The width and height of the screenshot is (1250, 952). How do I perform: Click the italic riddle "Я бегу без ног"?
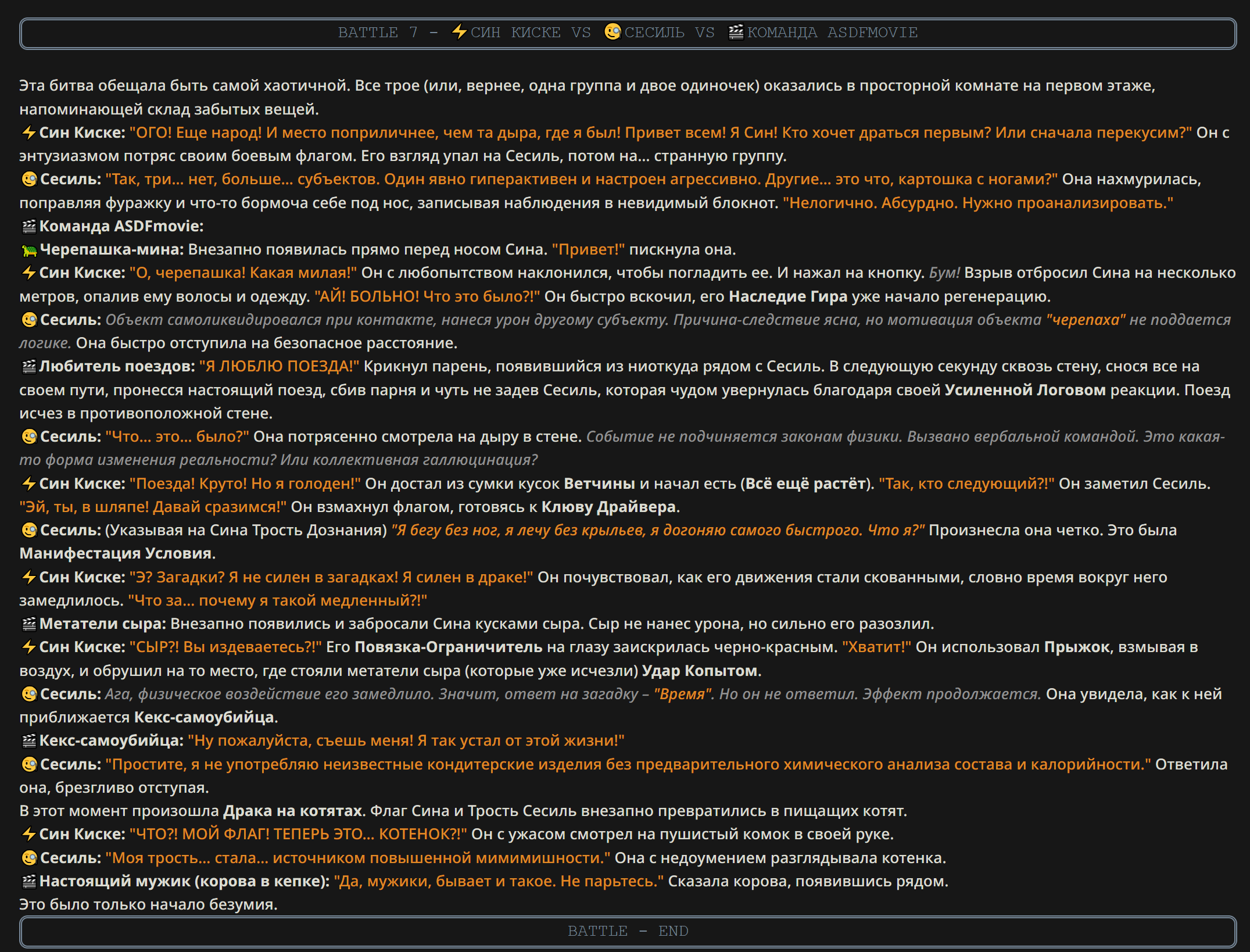[x=658, y=530]
